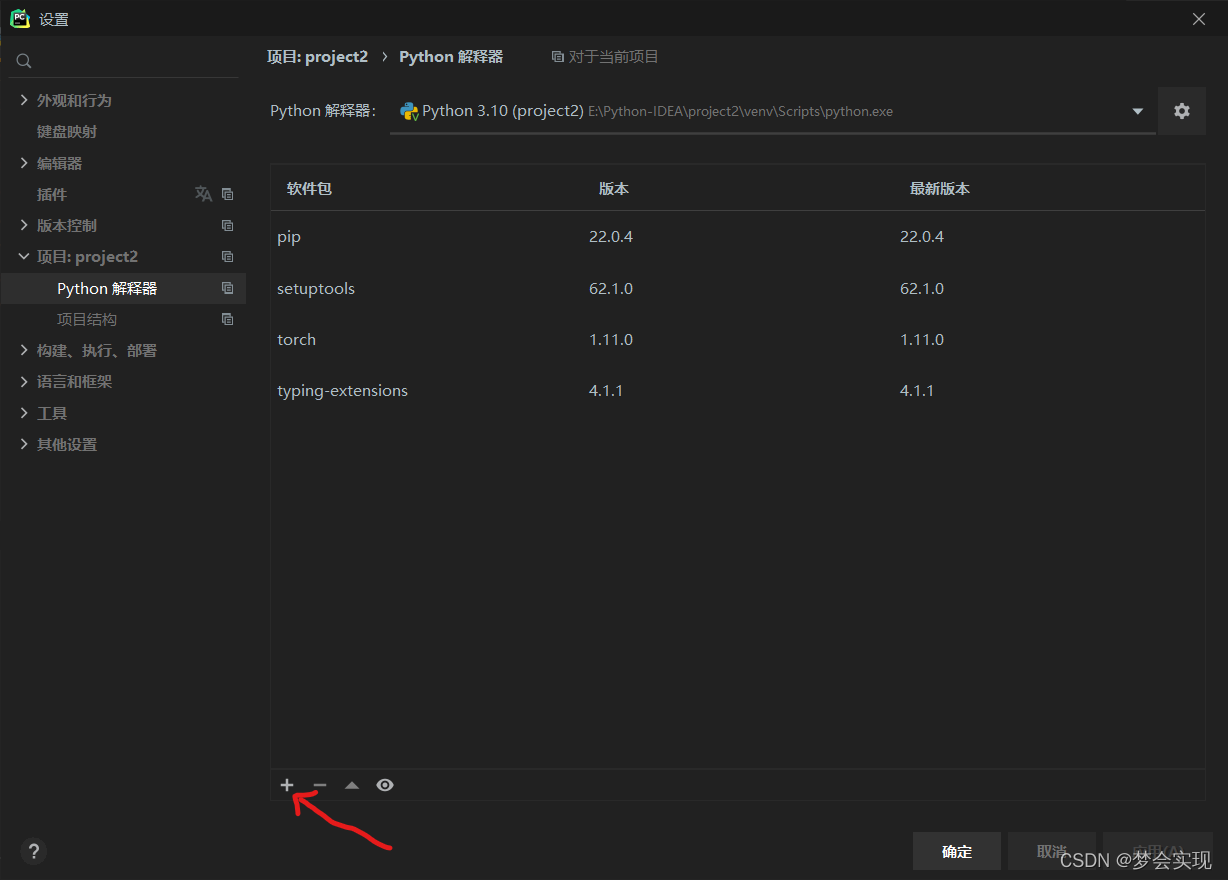Click the help question mark icon
Viewport: 1228px width, 880px height.
pos(33,851)
